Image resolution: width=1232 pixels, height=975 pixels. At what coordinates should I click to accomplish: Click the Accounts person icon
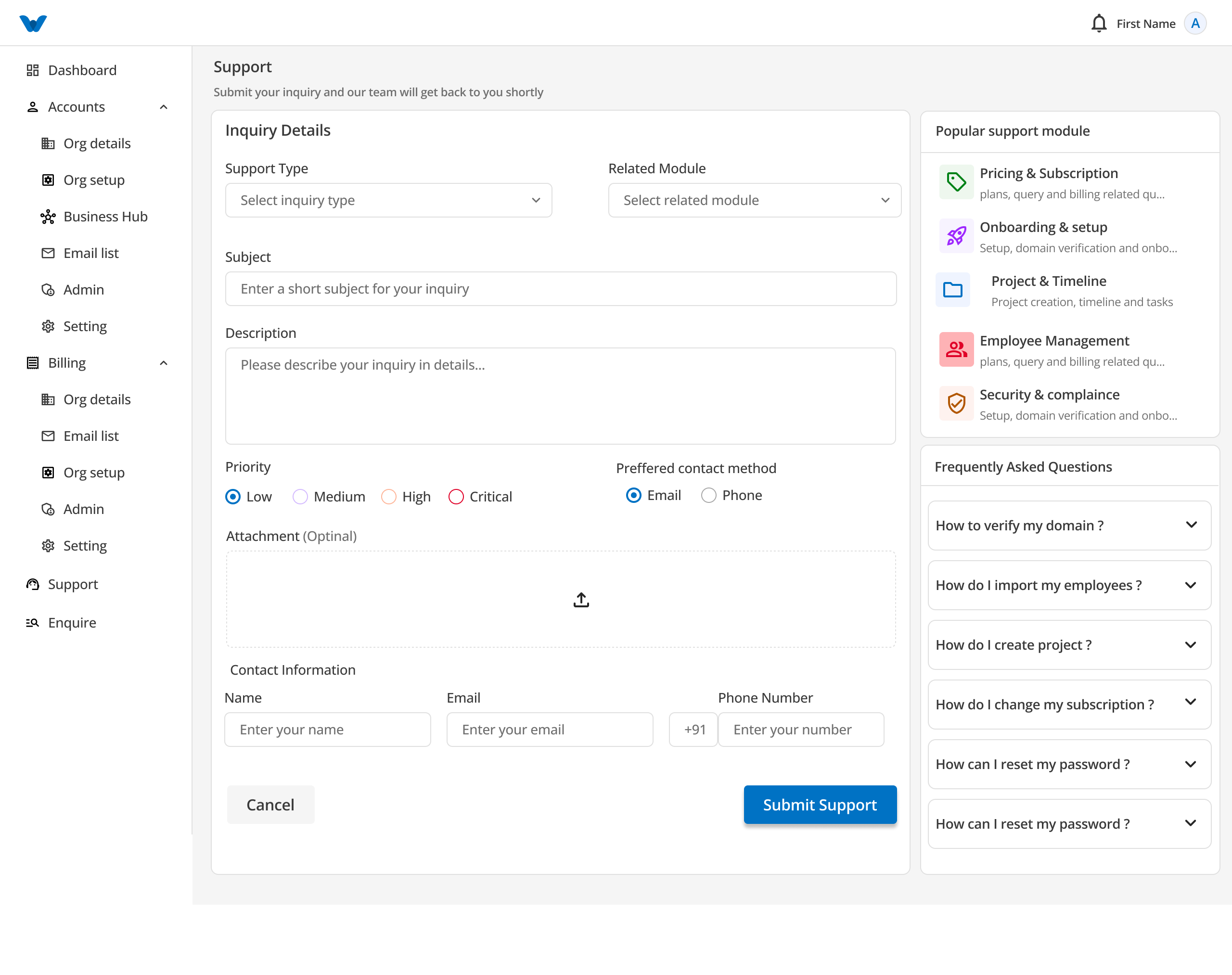(33, 107)
